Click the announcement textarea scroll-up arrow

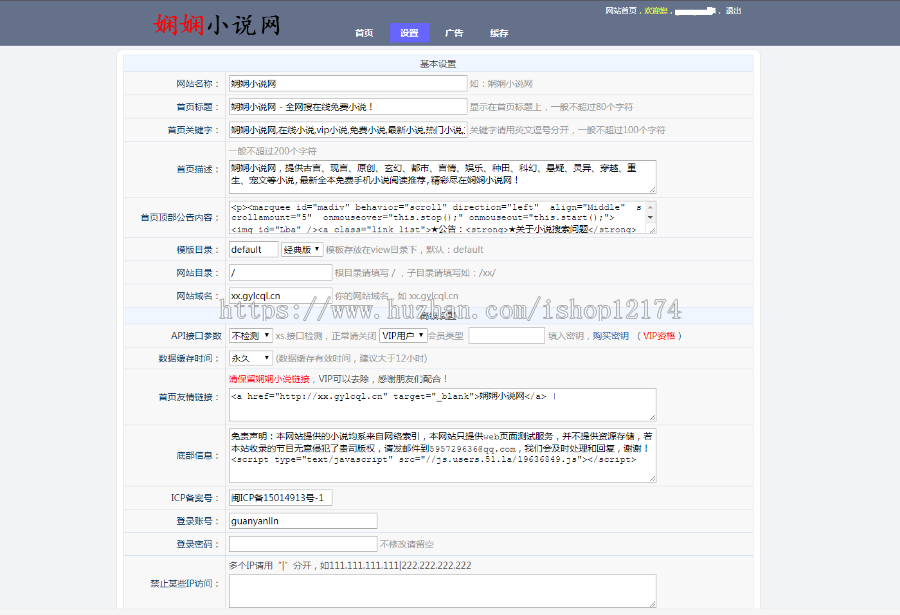point(650,207)
